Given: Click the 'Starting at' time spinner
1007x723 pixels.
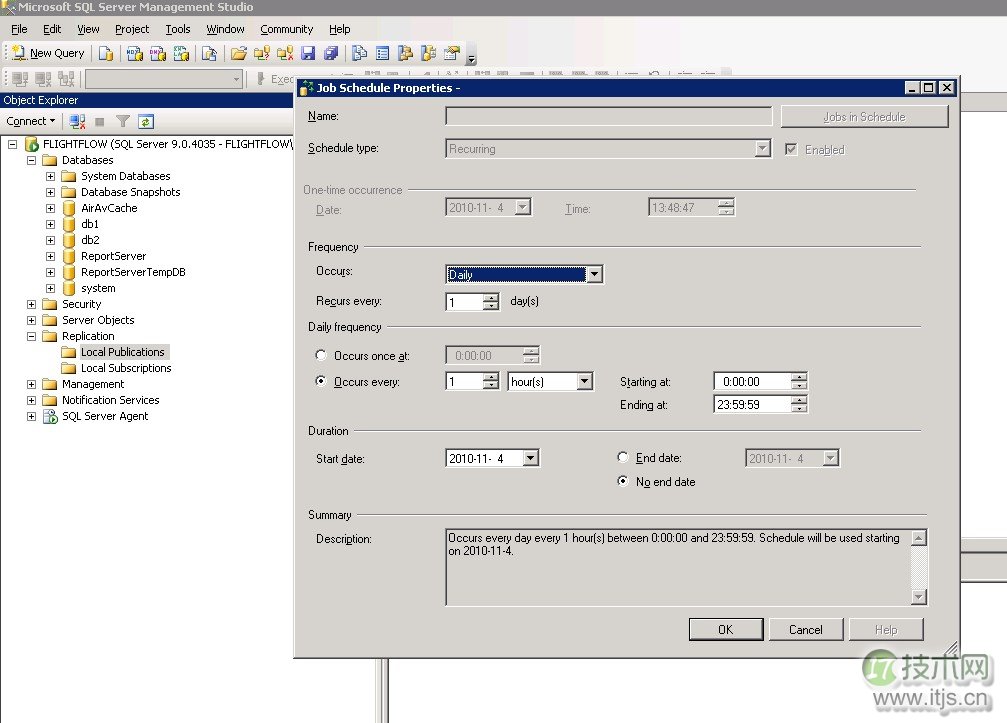Looking at the screenshot, I should pyautogui.click(x=799, y=381).
